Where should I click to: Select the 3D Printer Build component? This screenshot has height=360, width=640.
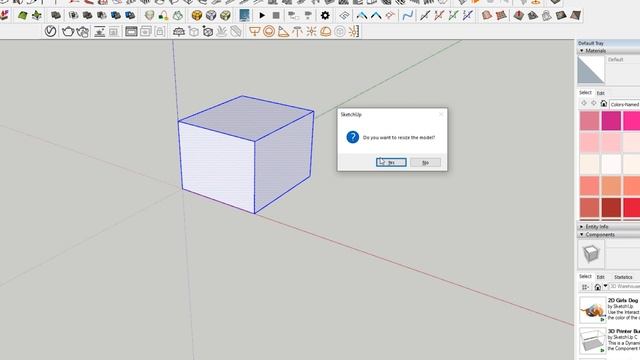click(x=610, y=340)
